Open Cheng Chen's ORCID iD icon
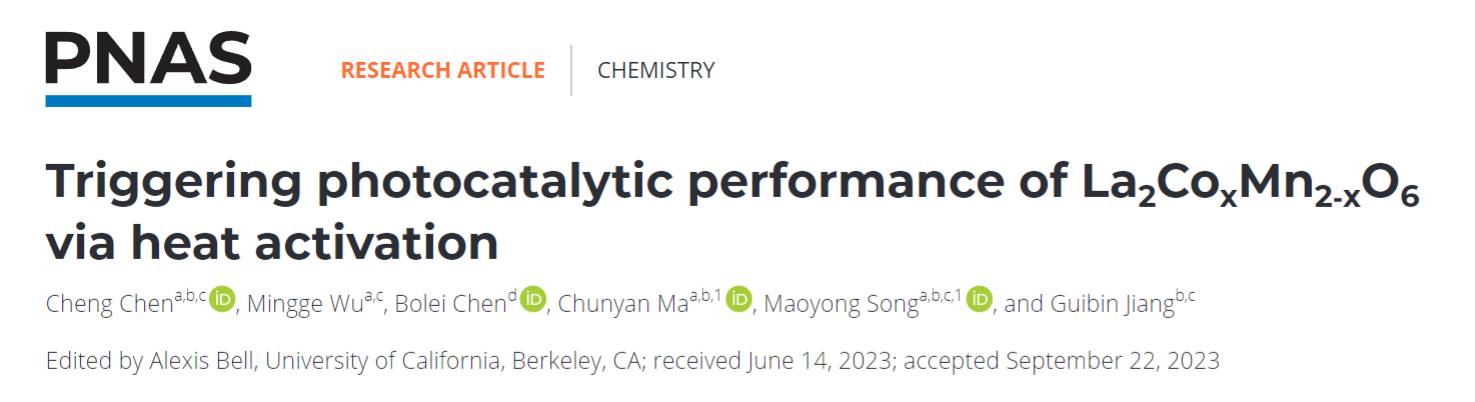This screenshot has height=402, width=1475. pyautogui.click(x=222, y=299)
